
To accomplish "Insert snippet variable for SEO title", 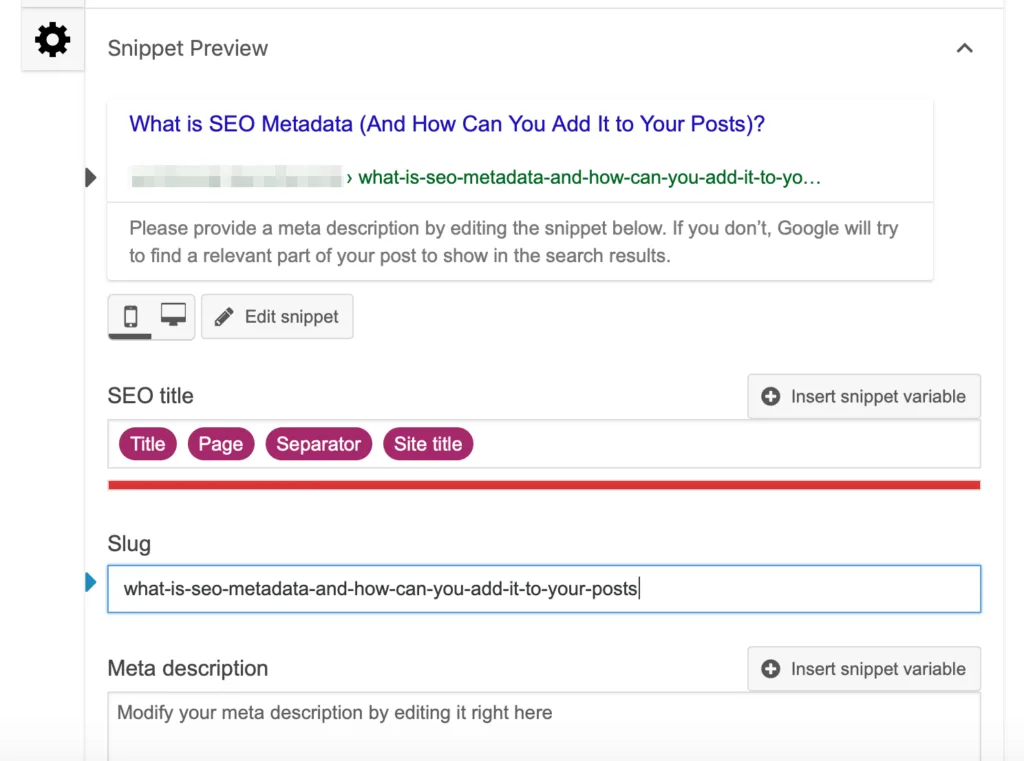I will coord(864,397).
